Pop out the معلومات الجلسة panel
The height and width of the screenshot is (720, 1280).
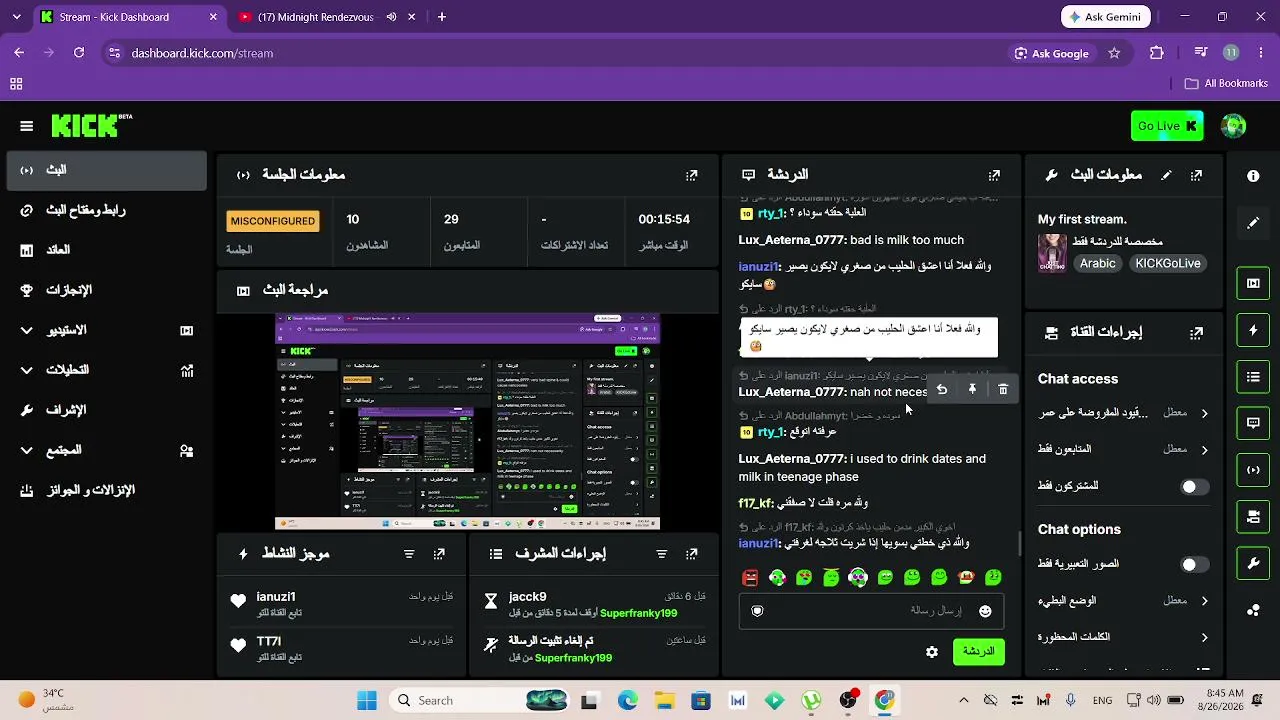692,175
